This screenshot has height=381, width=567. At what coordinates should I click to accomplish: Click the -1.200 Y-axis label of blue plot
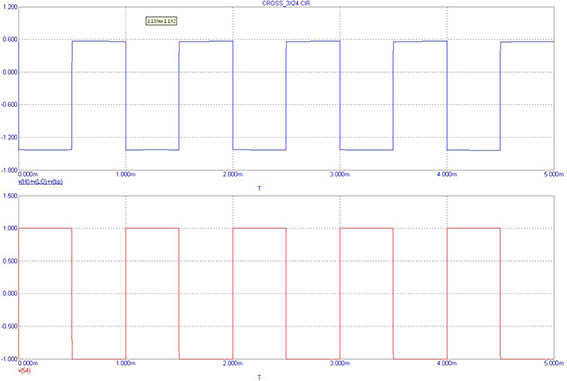[9, 137]
